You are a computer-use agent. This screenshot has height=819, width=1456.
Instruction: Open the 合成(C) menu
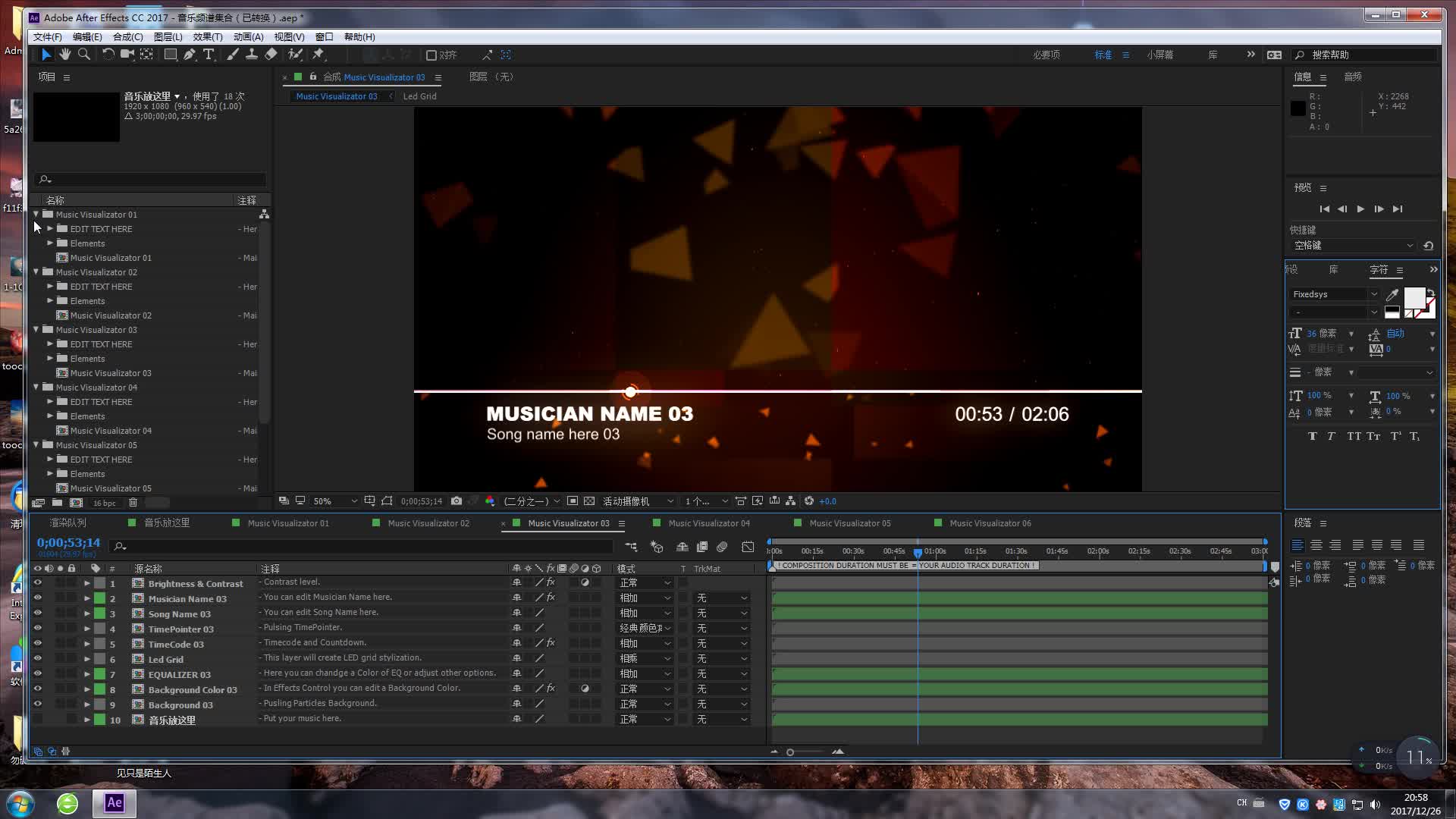127,36
